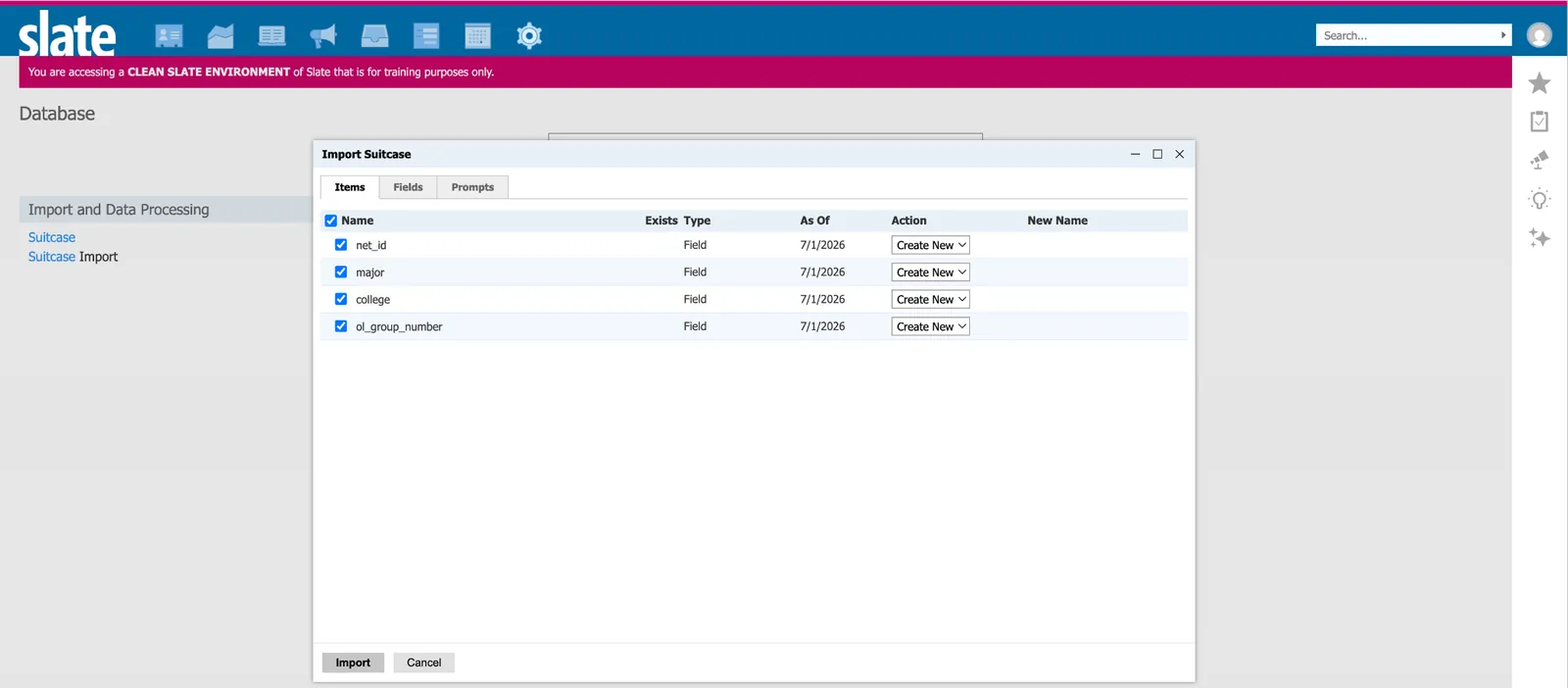
Task: Open the Queries list icon
Action: pyautogui.click(x=426, y=36)
